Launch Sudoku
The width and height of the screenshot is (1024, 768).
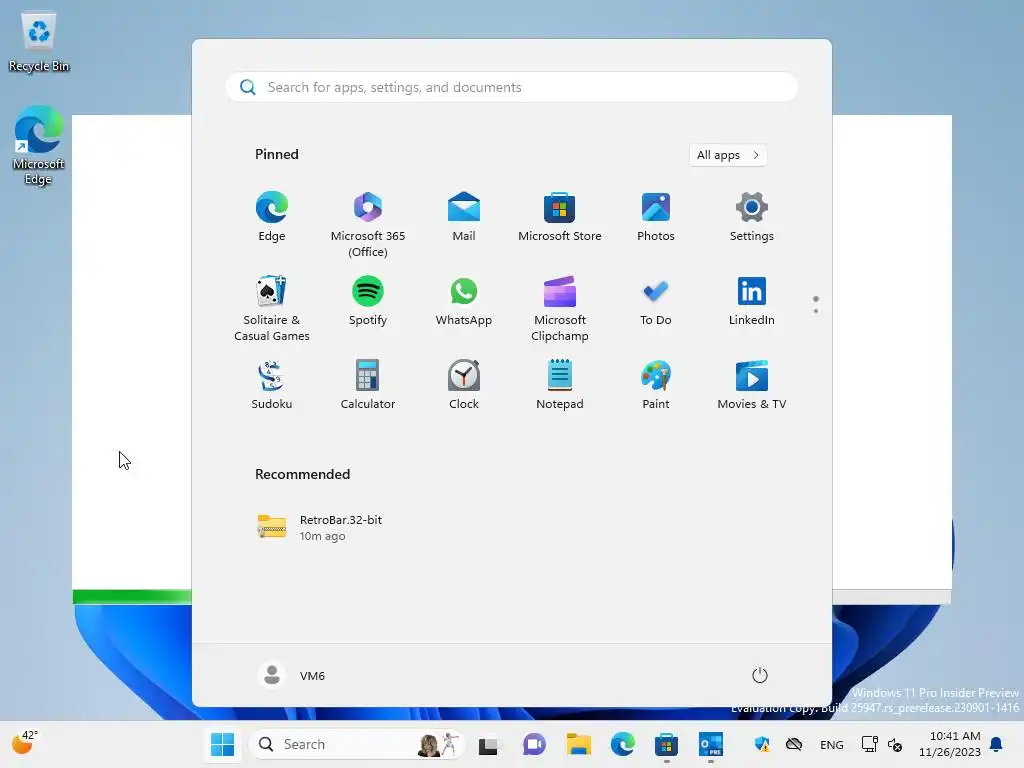coord(272,385)
